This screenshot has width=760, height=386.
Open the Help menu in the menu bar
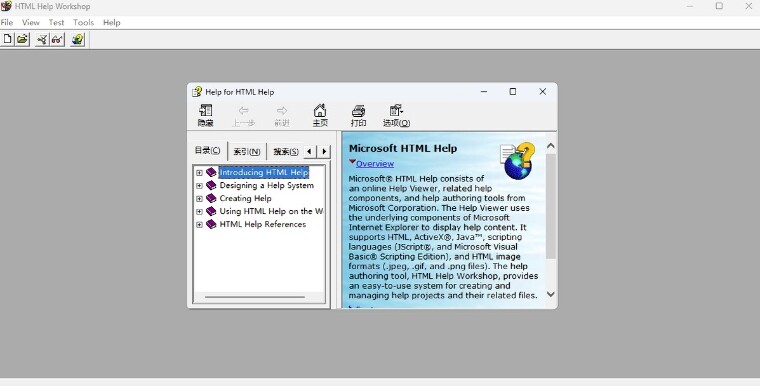click(x=111, y=22)
